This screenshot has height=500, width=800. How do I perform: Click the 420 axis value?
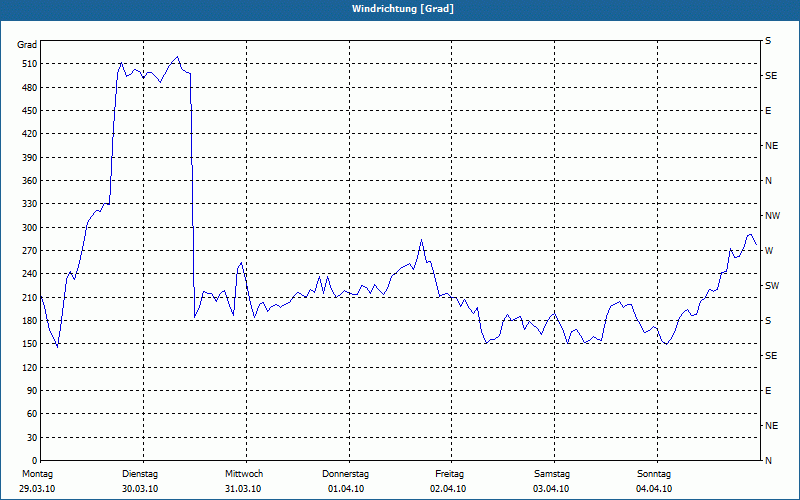point(29,134)
